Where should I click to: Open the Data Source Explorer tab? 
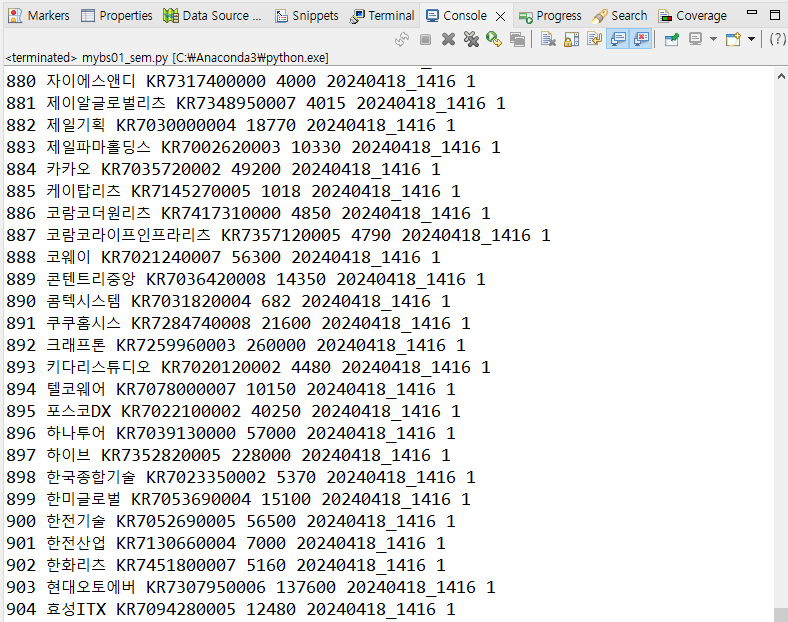click(212, 16)
